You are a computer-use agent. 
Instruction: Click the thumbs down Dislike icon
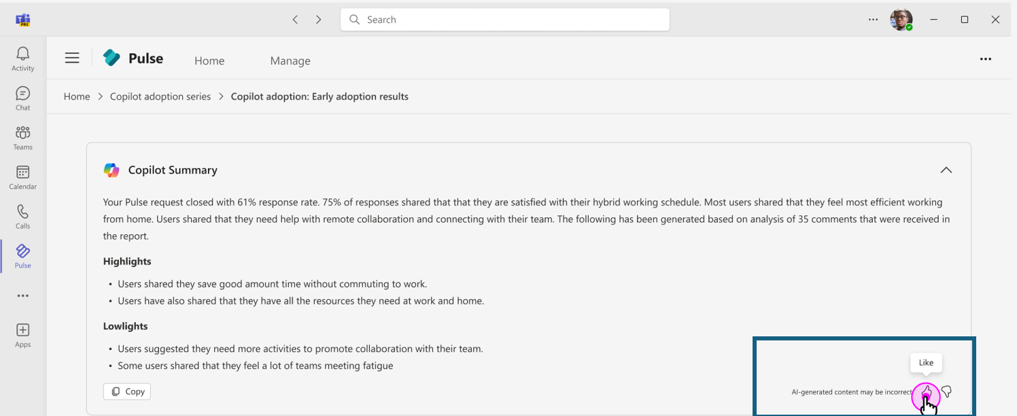[x=946, y=392]
